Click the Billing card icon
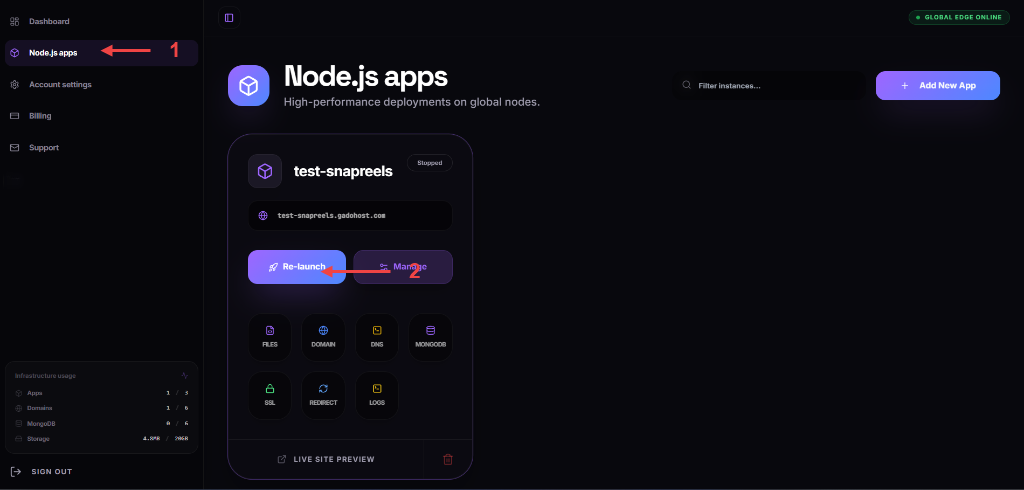This screenshot has height=490, width=1024. (x=14, y=116)
